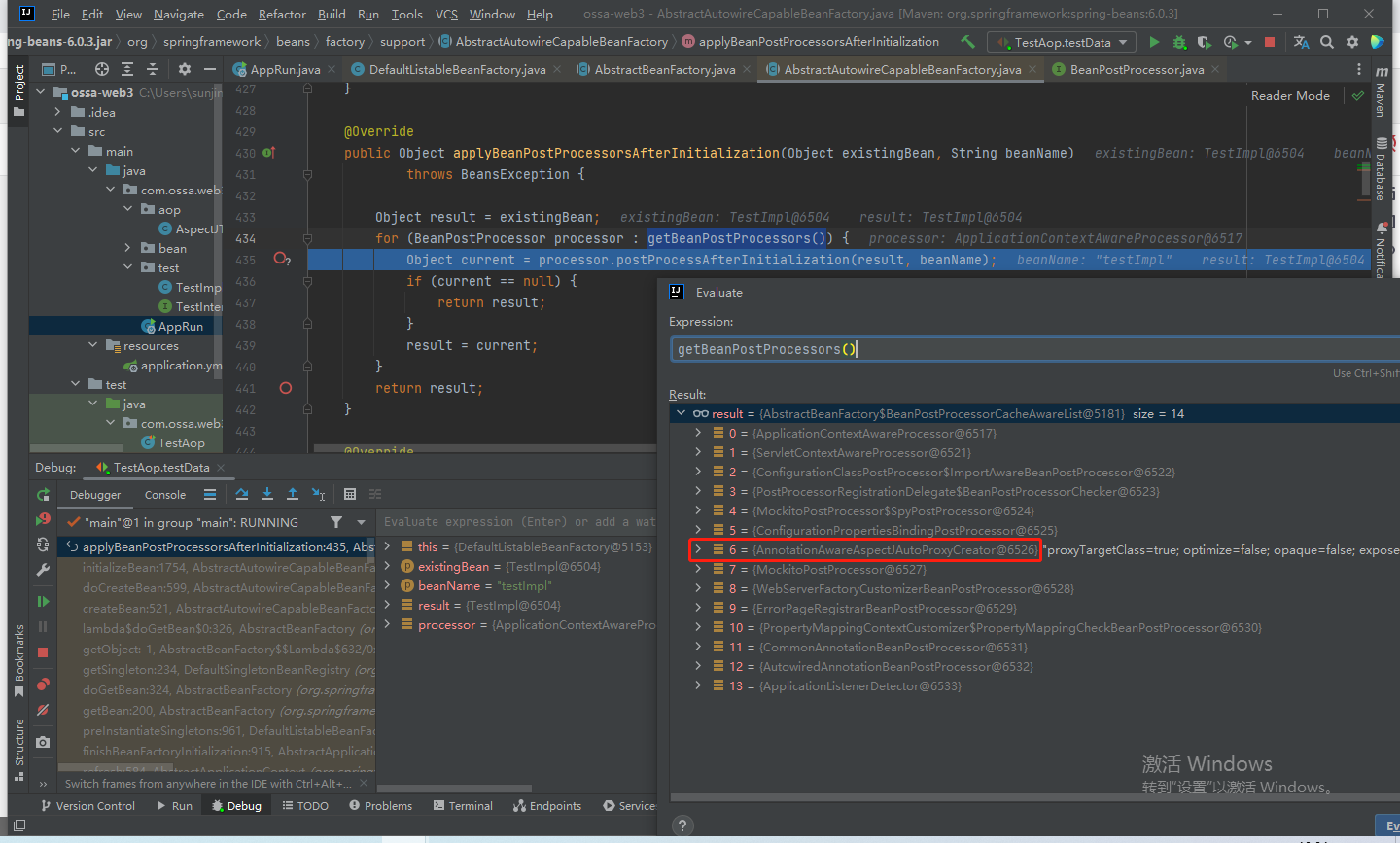Toggle Reader Mode in the editor

point(1290,95)
